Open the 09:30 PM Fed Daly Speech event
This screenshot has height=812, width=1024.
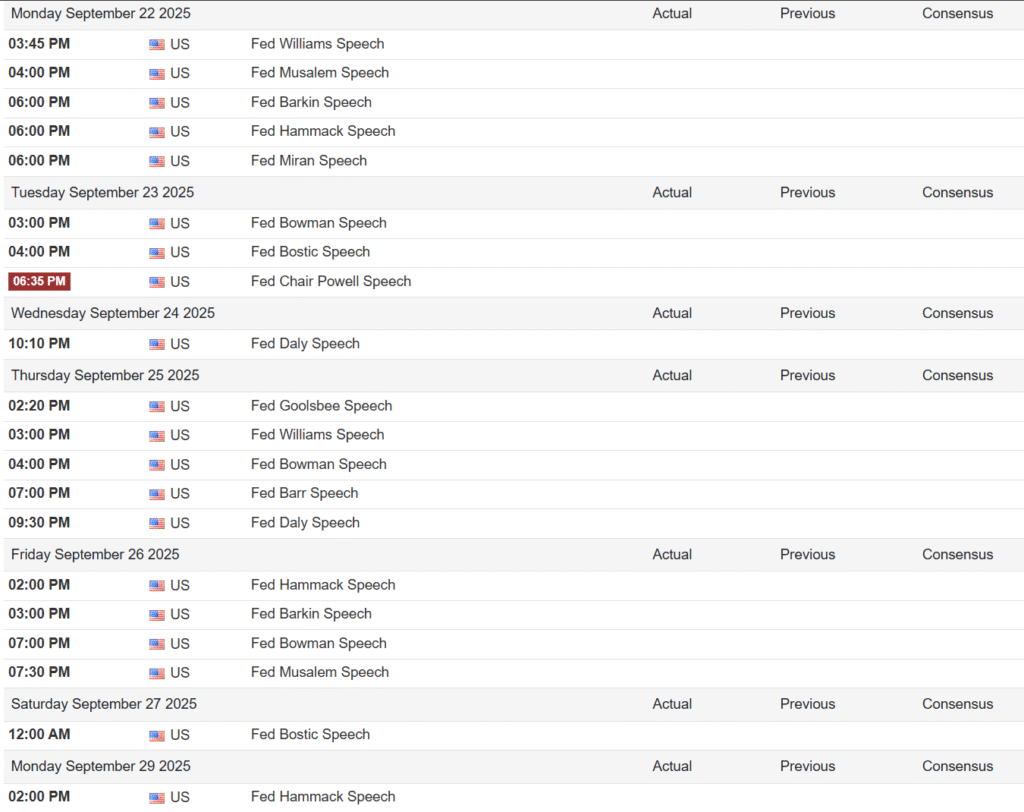click(305, 522)
